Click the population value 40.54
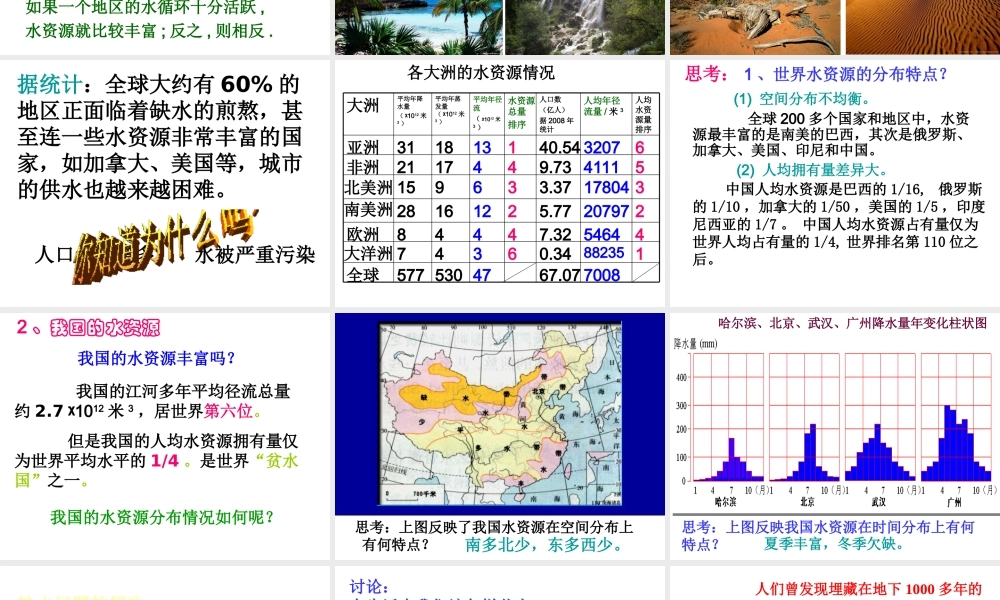The height and width of the screenshot is (600, 1000). click(559, 147)
